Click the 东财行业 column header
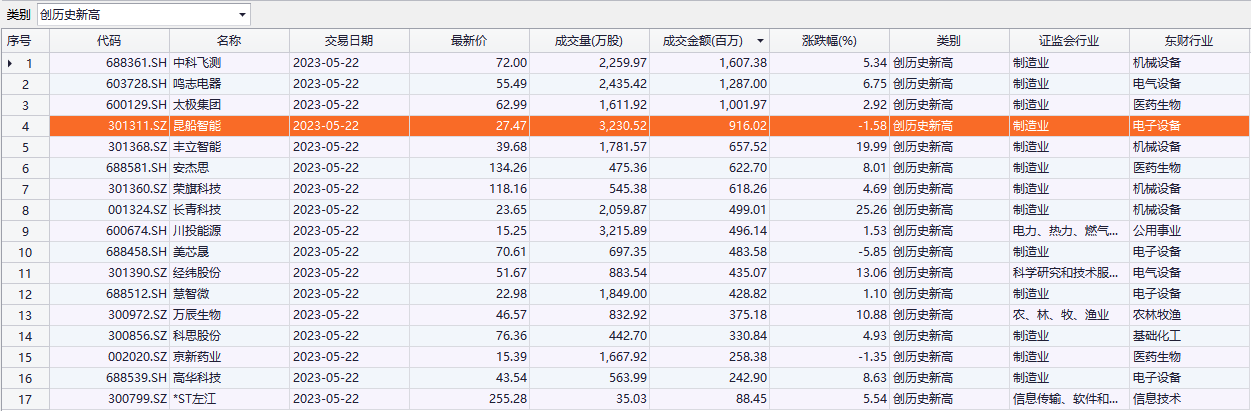 pyautogui.click(x=1189, y=41)
